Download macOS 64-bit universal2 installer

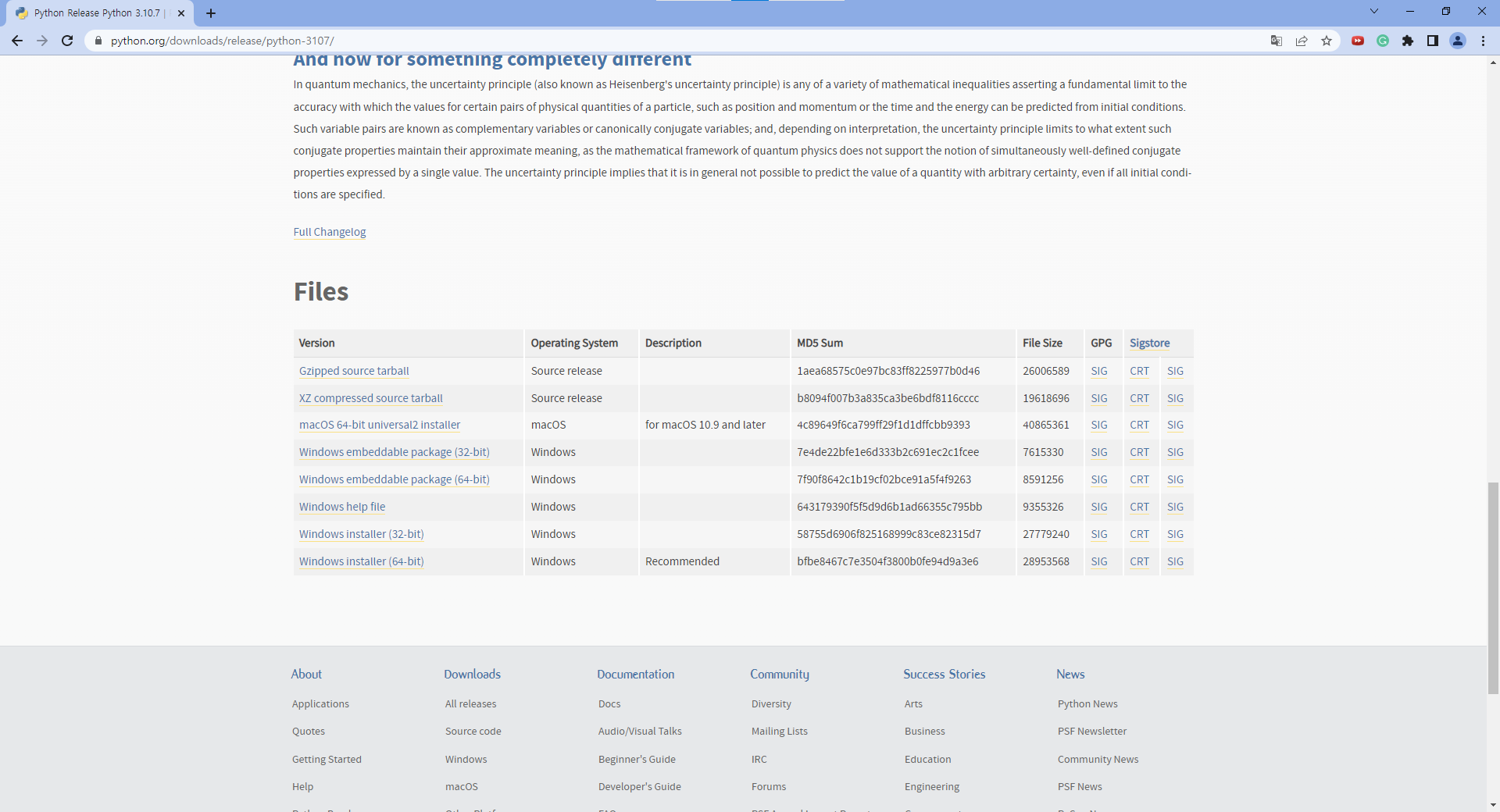pyautogui.click(x=380, y=425)
